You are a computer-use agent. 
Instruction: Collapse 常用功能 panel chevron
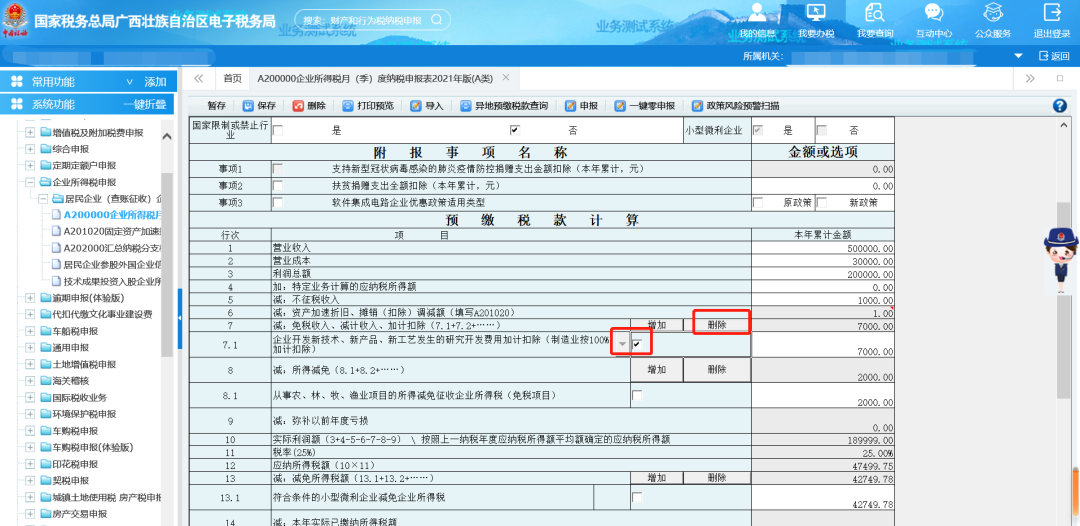click(x=129, y=82)
